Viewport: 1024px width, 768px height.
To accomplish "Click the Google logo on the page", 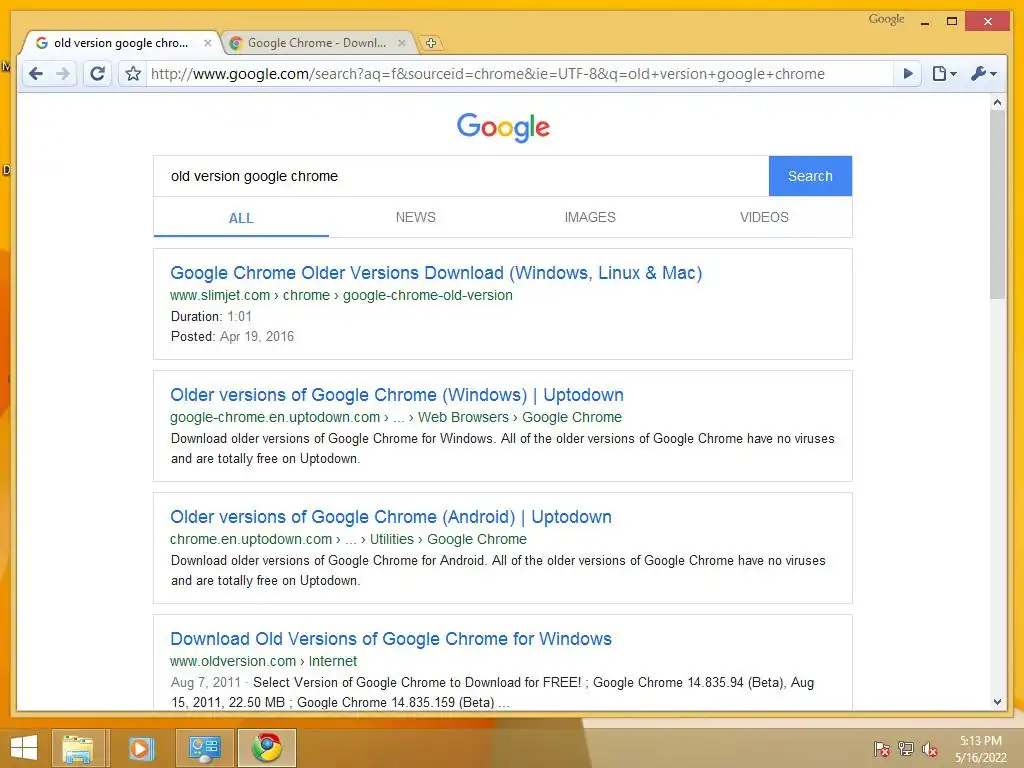I will point(503,127).
